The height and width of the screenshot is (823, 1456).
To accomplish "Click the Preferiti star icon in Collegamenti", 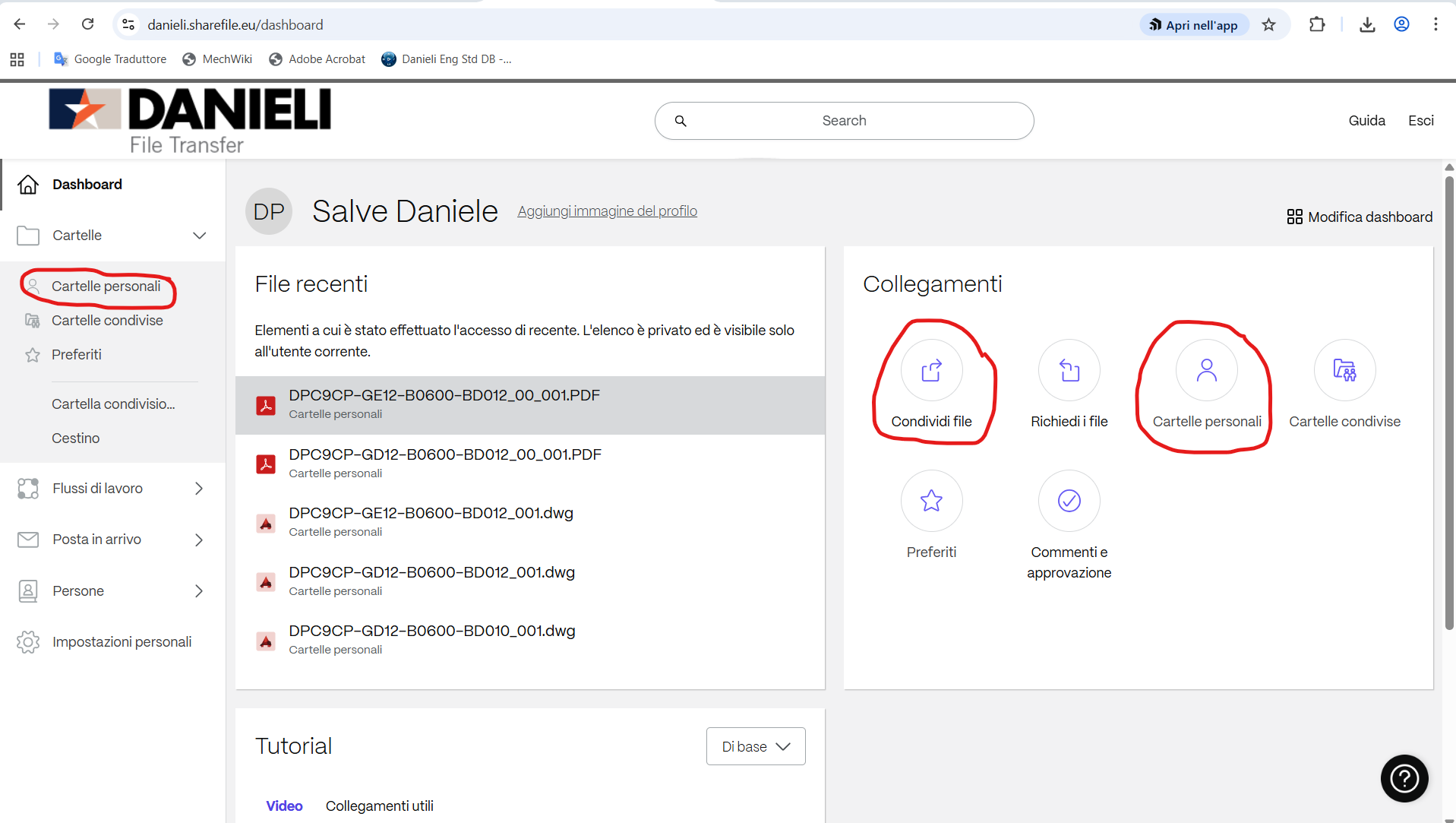I will [931, 501].
